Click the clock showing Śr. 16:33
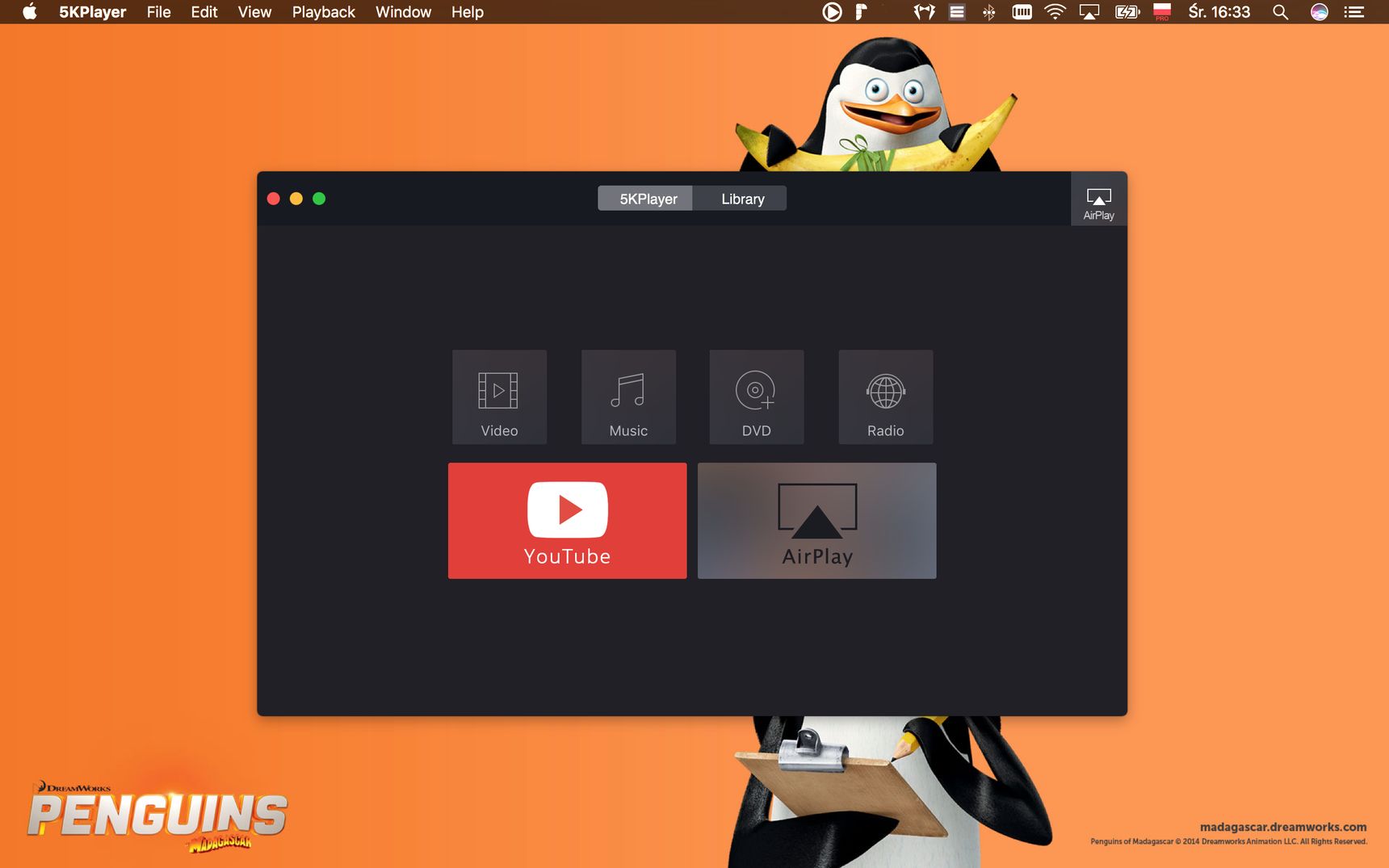1389x868 pixels. pos(1219,12)
